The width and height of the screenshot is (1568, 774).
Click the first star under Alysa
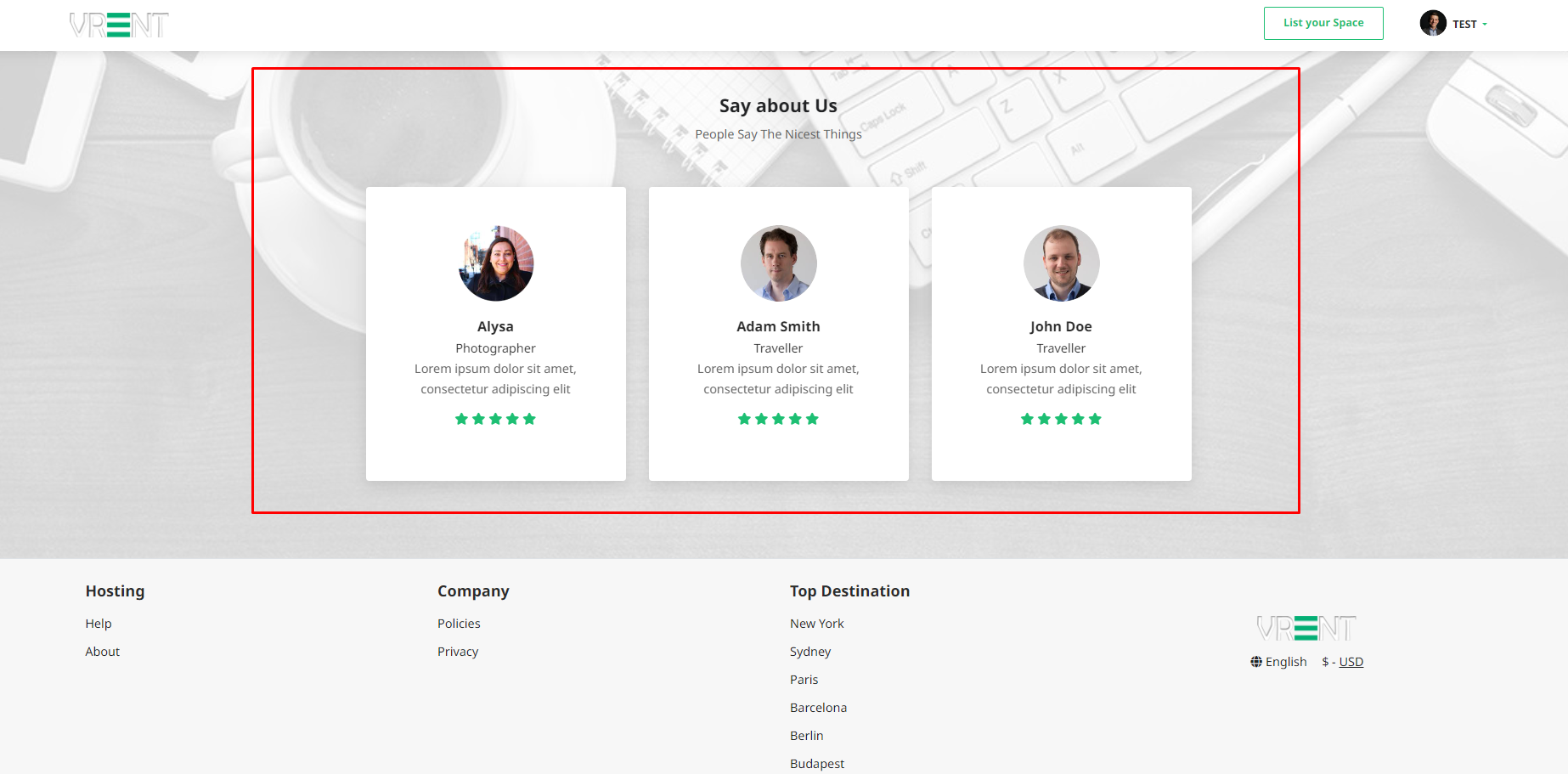[462, 419]
